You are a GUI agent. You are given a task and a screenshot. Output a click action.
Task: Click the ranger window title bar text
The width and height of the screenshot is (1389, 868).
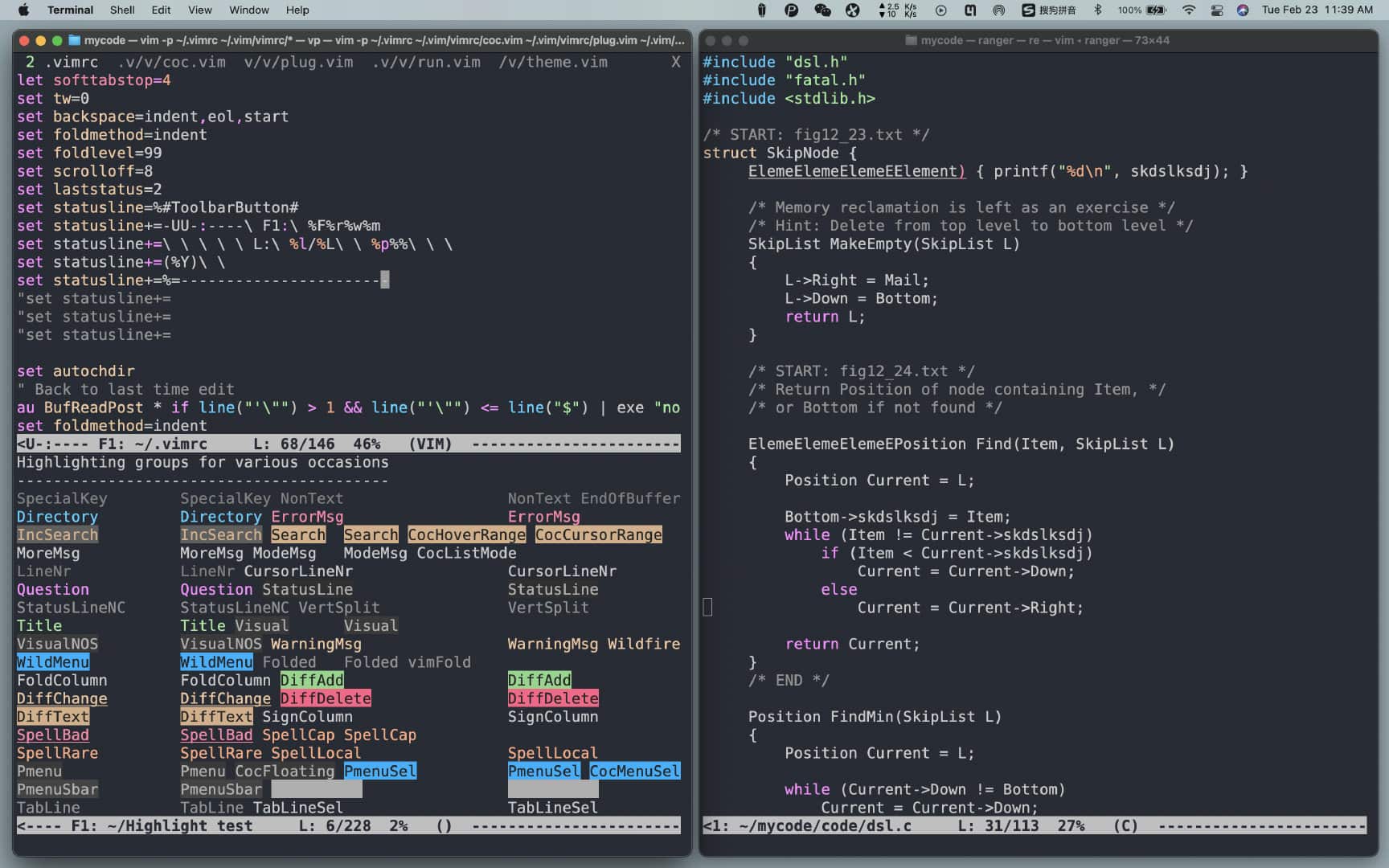[x=1045, y=40]
